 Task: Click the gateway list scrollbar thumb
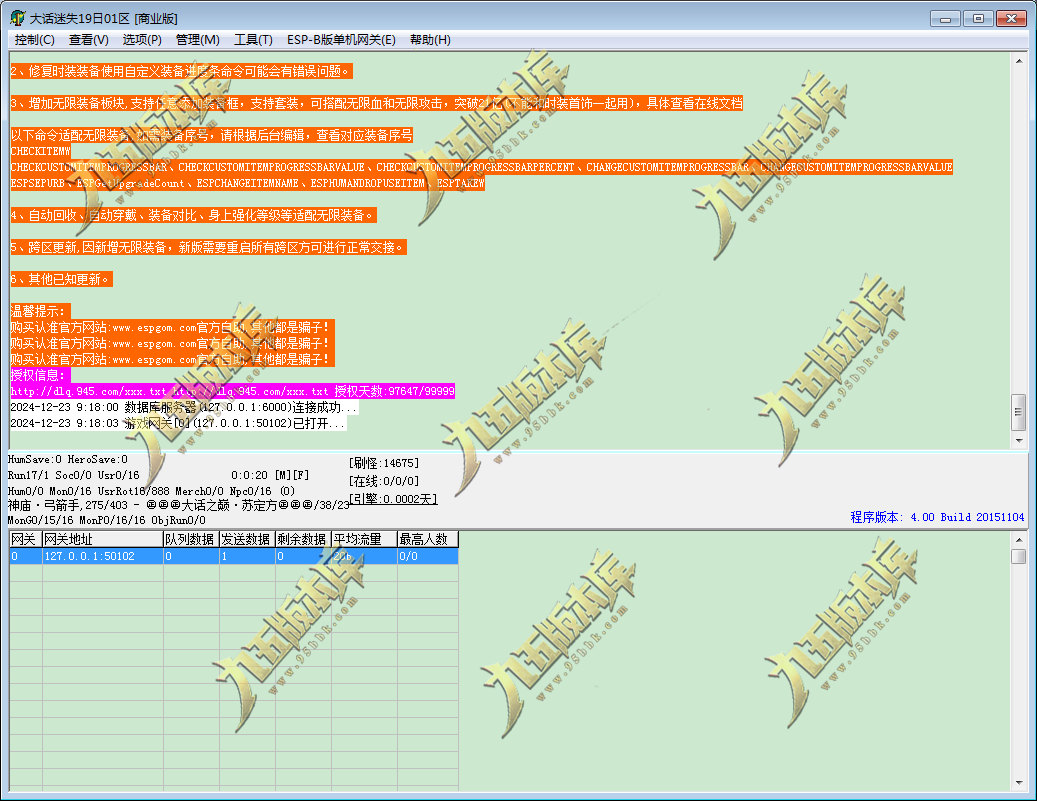coord(1019,556)
